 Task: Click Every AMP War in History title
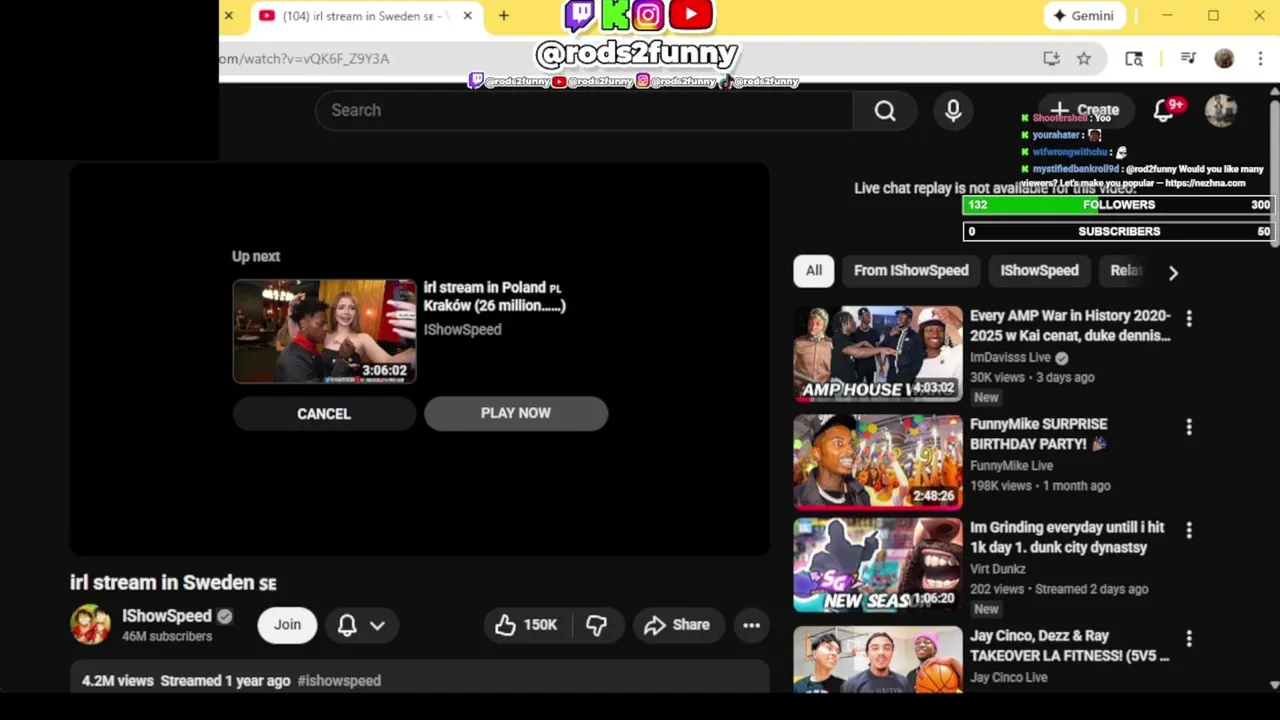[1070, 326]
